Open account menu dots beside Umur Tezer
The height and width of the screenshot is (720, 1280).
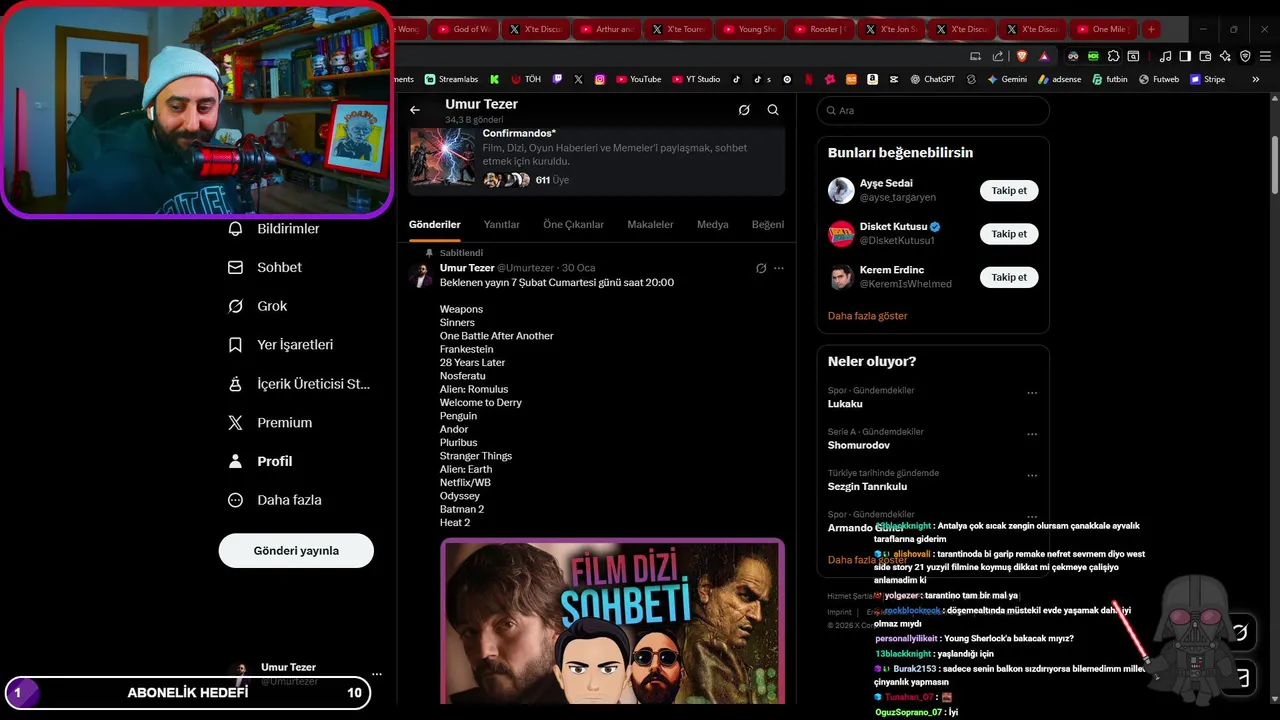tap(377, 674)
